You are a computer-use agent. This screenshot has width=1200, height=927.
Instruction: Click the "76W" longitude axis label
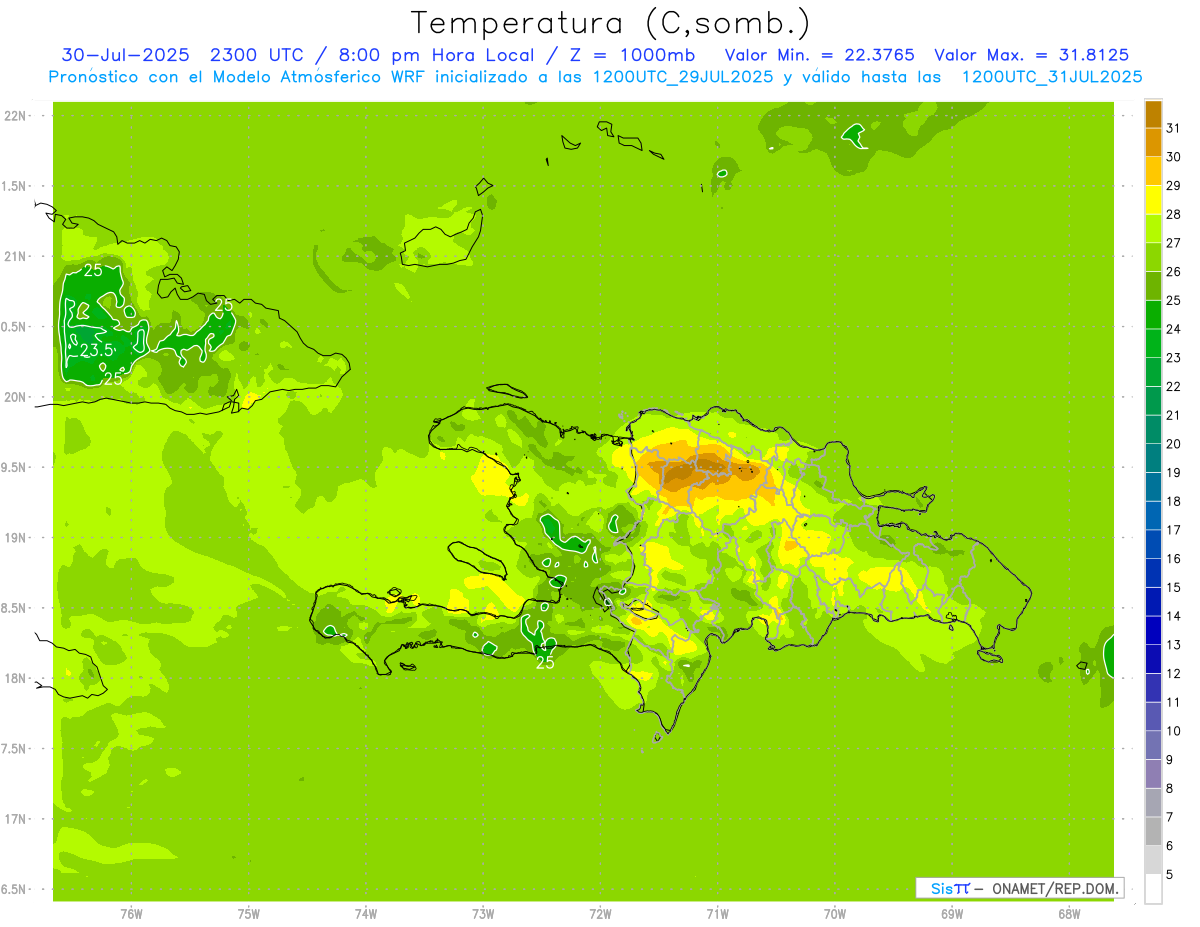pyautogui.click(x=131, y=914)
